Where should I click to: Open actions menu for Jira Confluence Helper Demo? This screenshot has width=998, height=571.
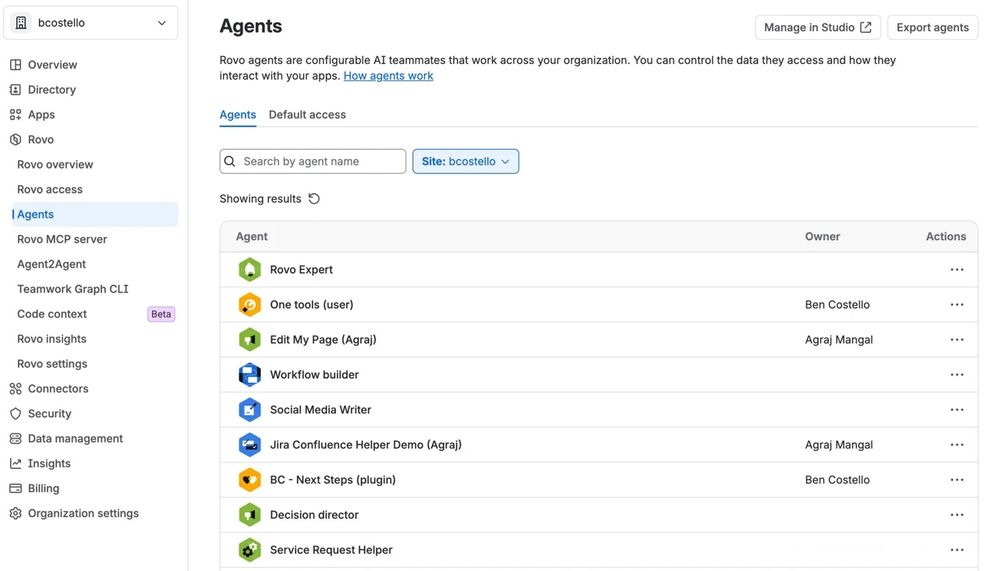pos(957,444)
